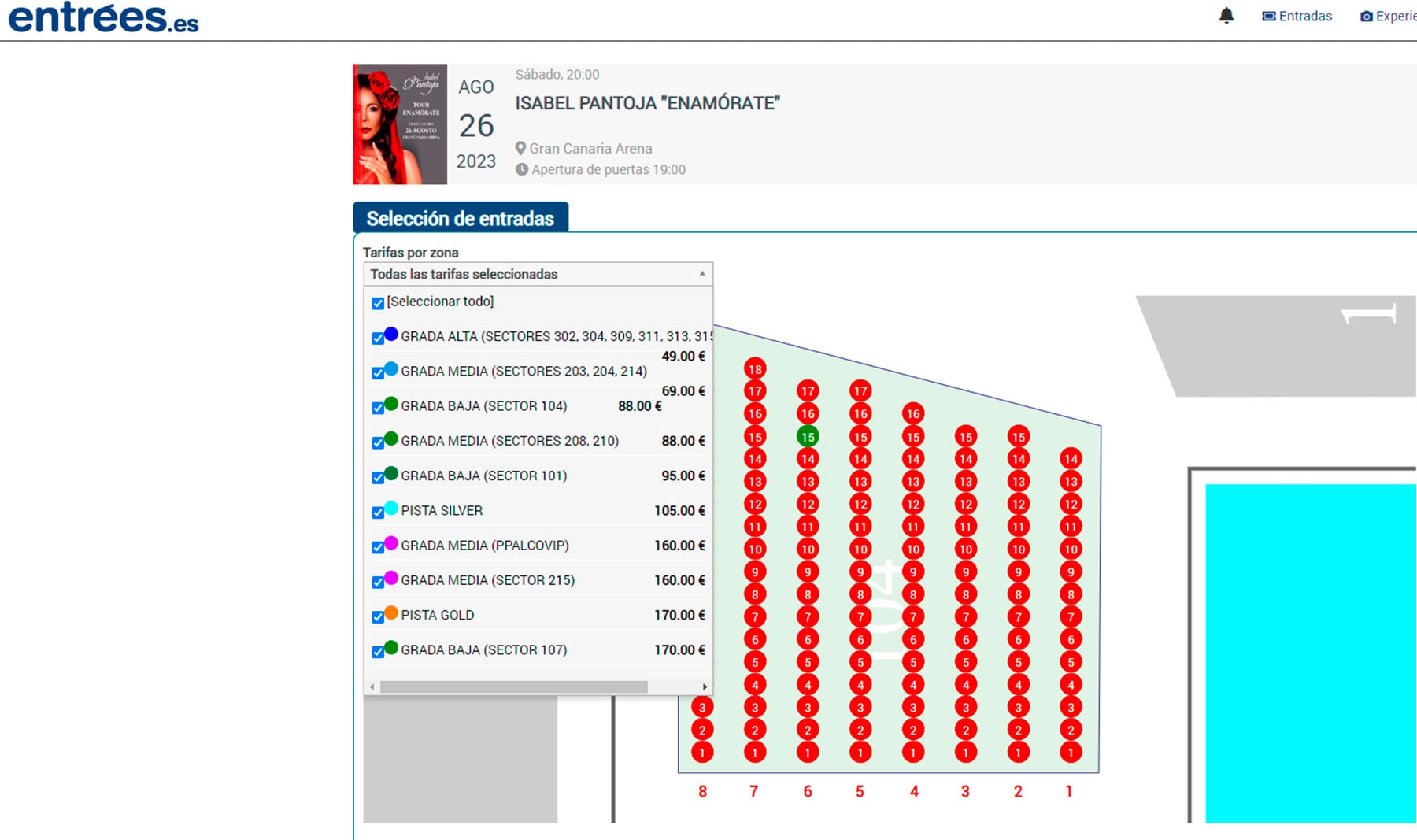
Task: Uncheck the PISTA GOLD checkbox
Action: point(378,616)
